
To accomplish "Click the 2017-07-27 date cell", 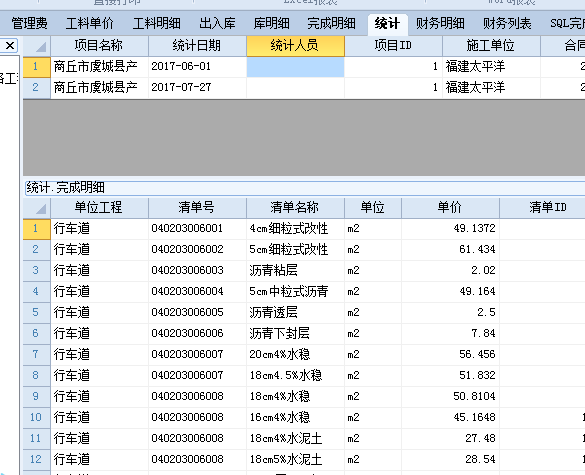I will click(197, 88).
